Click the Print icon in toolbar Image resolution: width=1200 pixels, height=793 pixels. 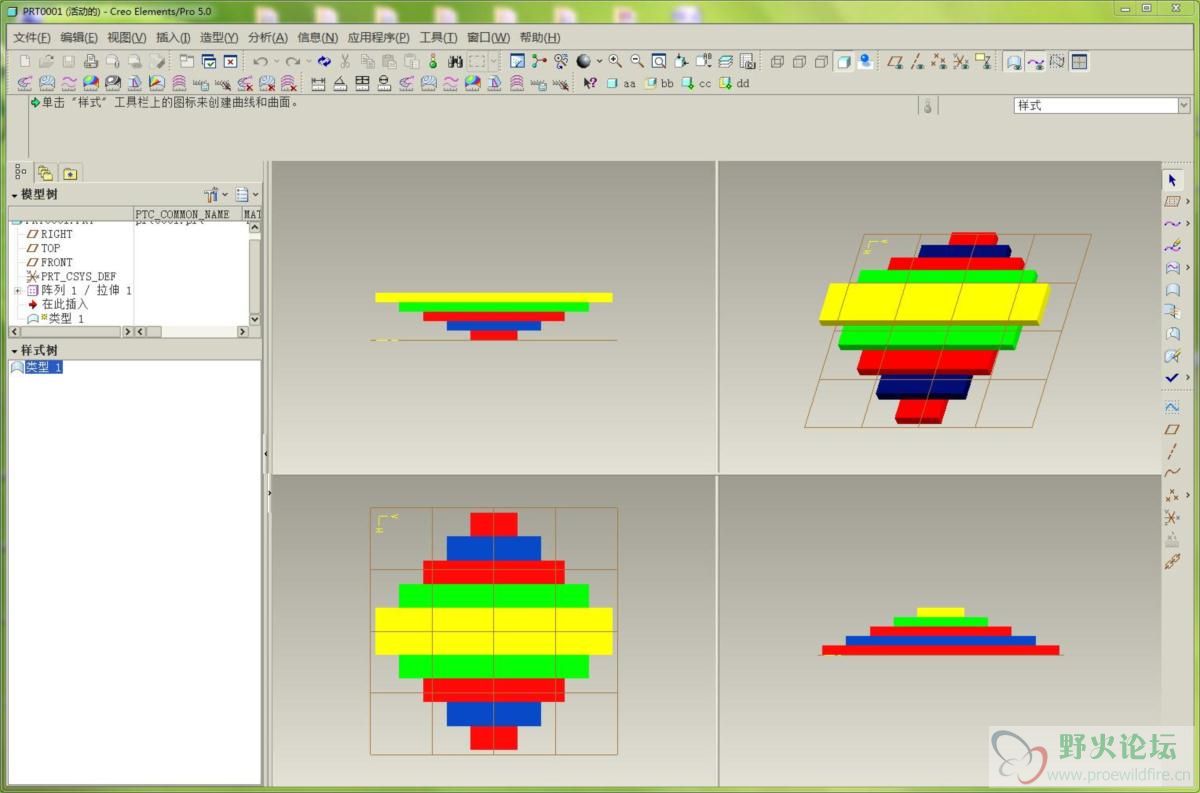click(x=90, y=61)
